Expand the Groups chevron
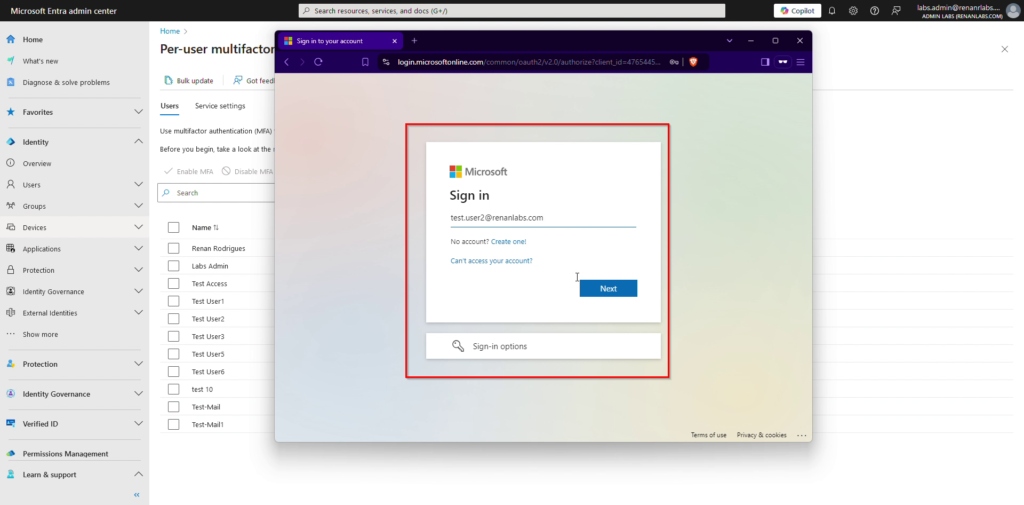This screenshot has height=505, width=1024. pos(138,206)
